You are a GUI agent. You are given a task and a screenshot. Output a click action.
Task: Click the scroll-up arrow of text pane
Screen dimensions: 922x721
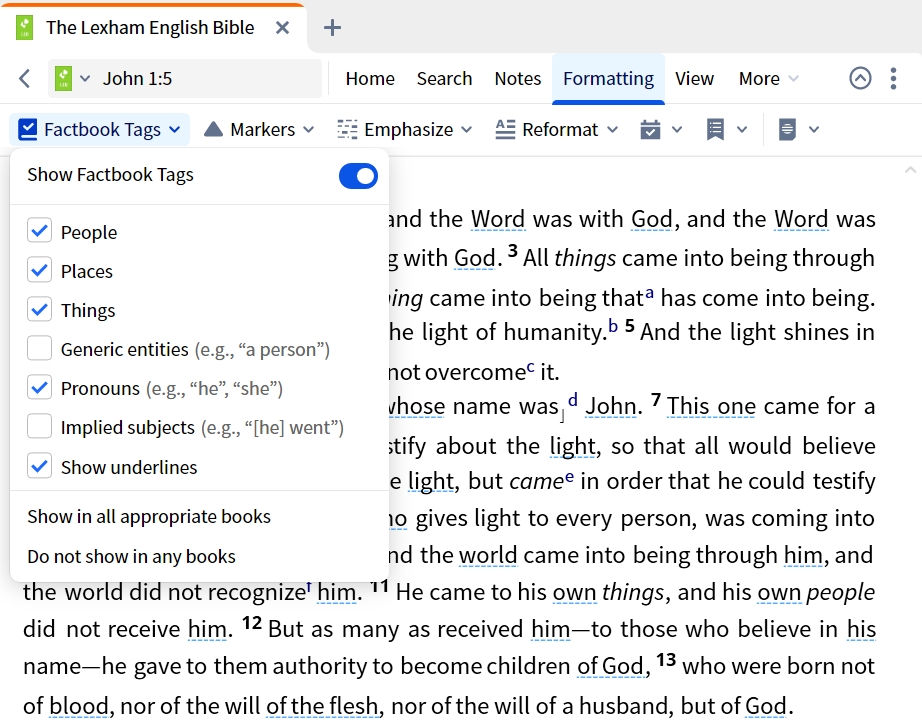coord(910,170)
